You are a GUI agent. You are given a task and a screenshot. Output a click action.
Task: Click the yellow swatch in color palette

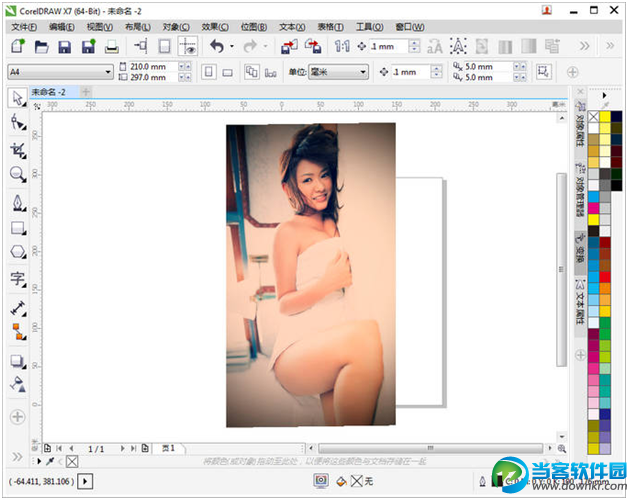605,117
